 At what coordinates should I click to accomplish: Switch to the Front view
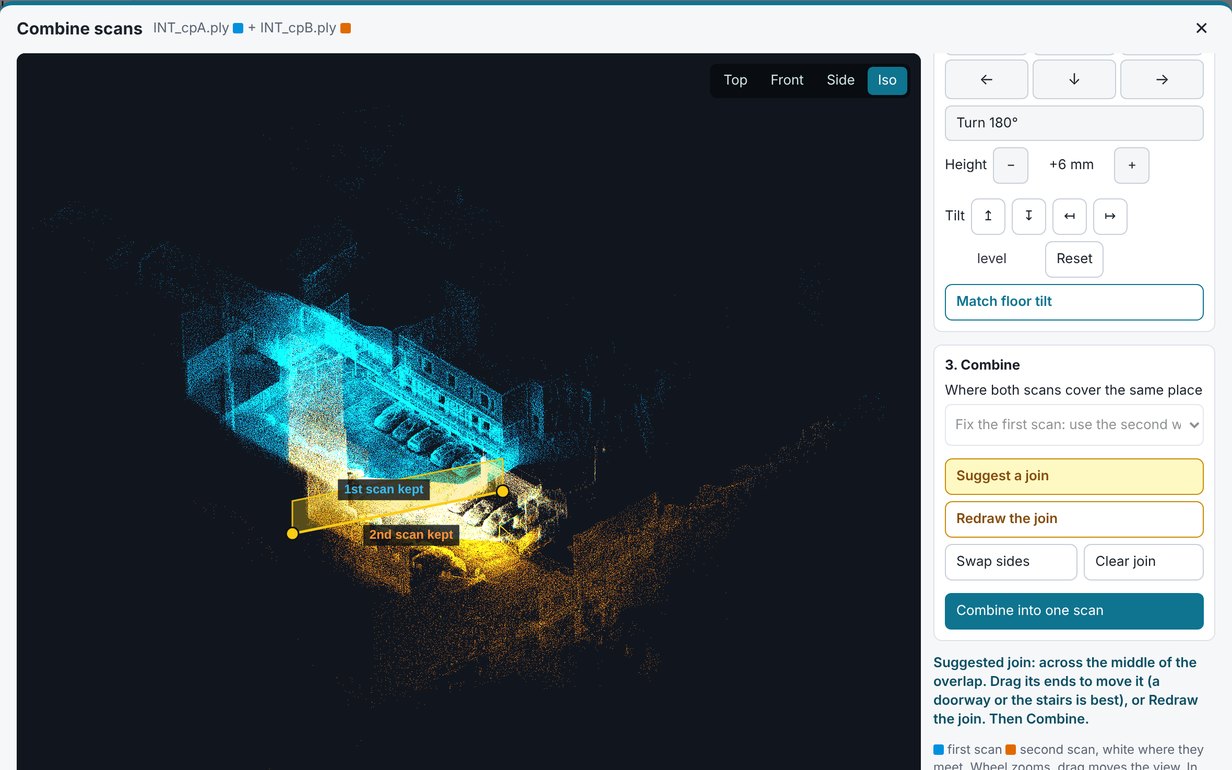[x=787, y=80]
